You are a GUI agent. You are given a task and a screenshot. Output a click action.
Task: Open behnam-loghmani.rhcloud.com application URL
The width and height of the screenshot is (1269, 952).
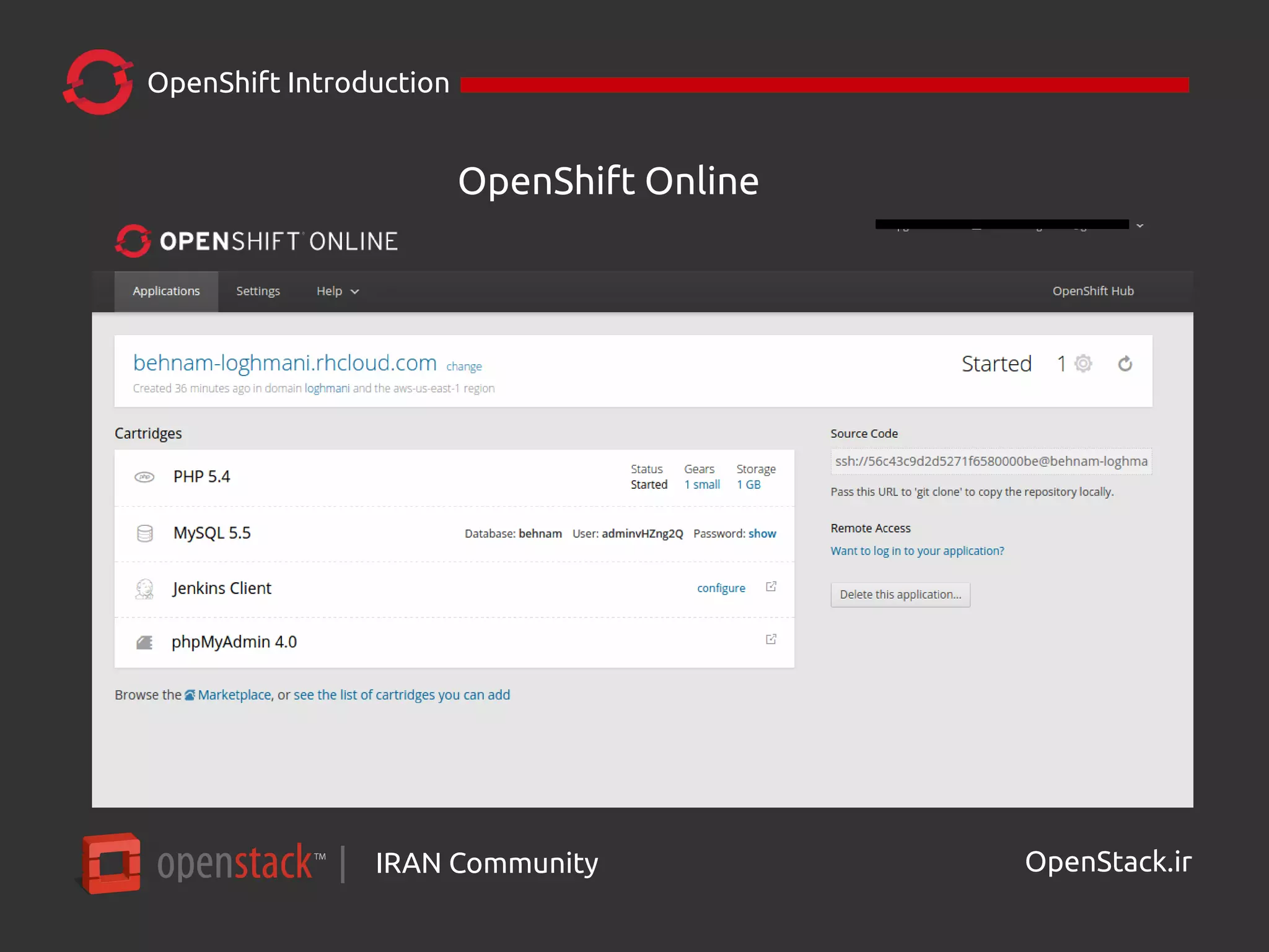pyautogui.click(x=285, y=363)
